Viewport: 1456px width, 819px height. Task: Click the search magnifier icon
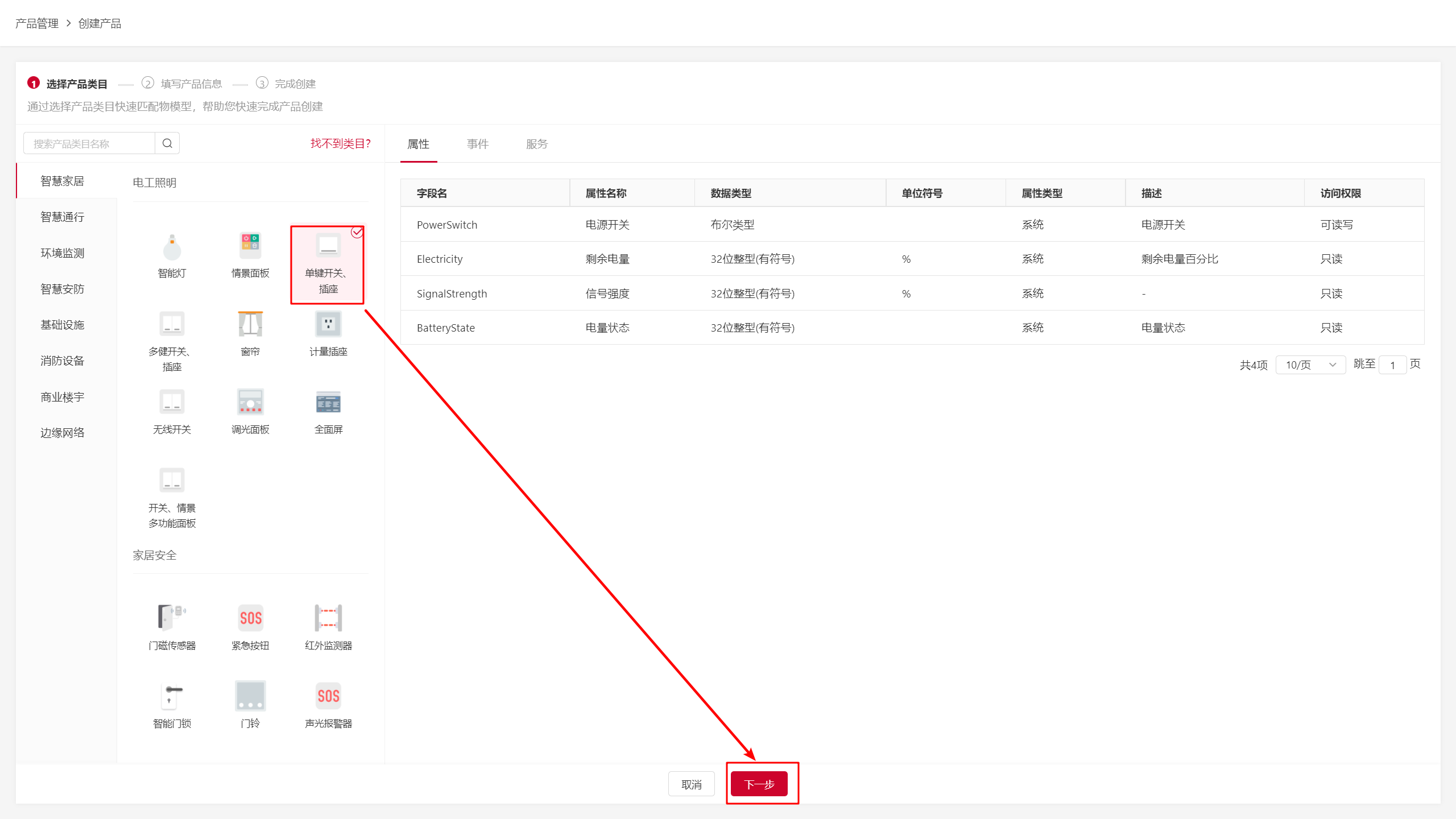(167, 143)
